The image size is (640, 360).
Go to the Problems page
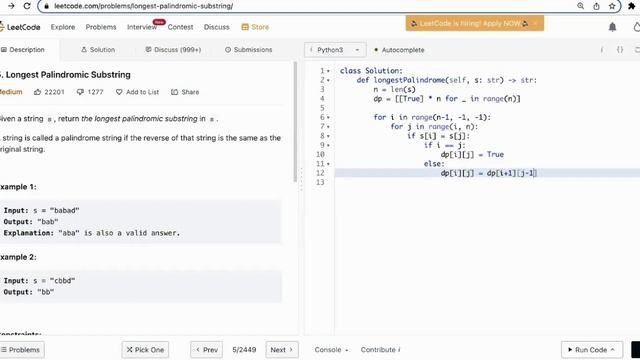pos(101,27)
